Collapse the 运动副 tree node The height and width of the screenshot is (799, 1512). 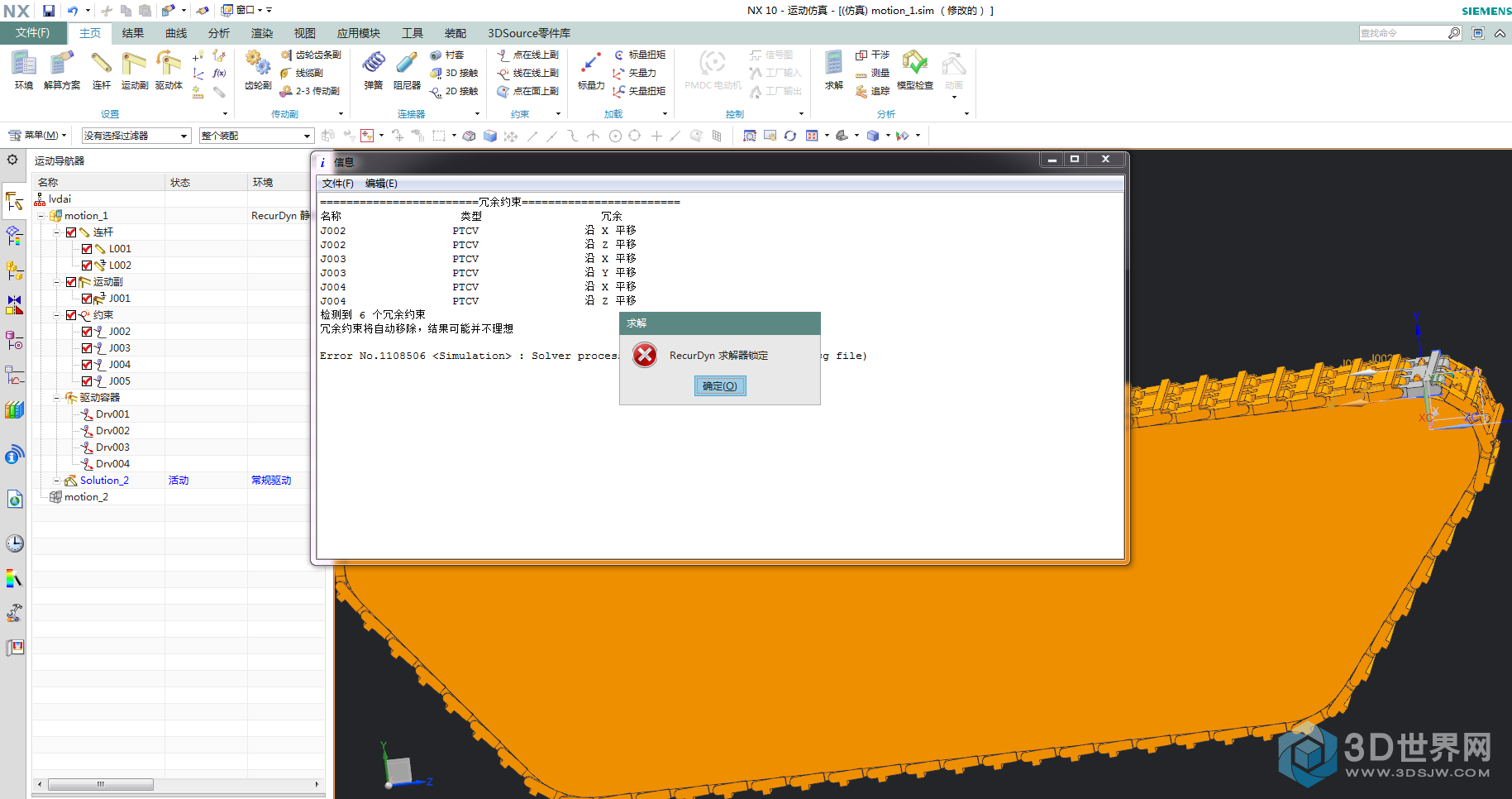tap(56, 282)
